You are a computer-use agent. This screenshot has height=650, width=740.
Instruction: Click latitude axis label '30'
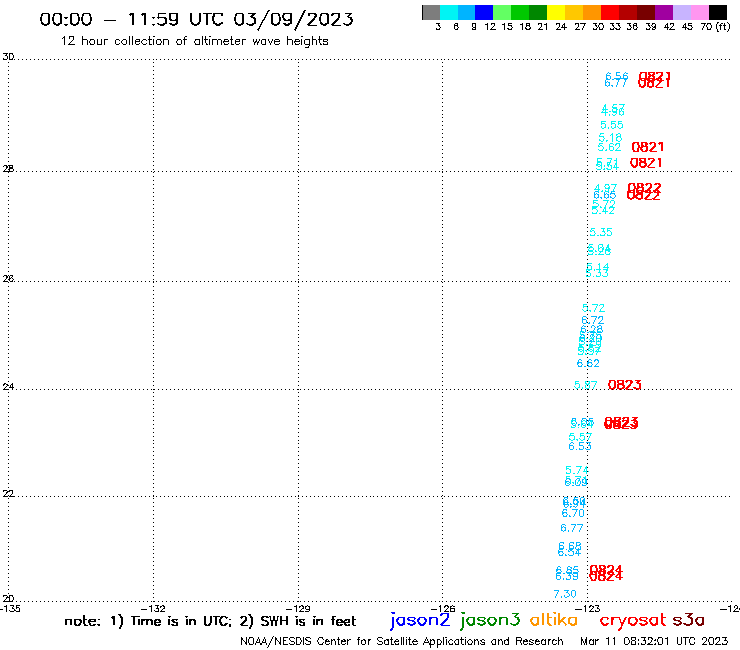[x=8, y=57]
